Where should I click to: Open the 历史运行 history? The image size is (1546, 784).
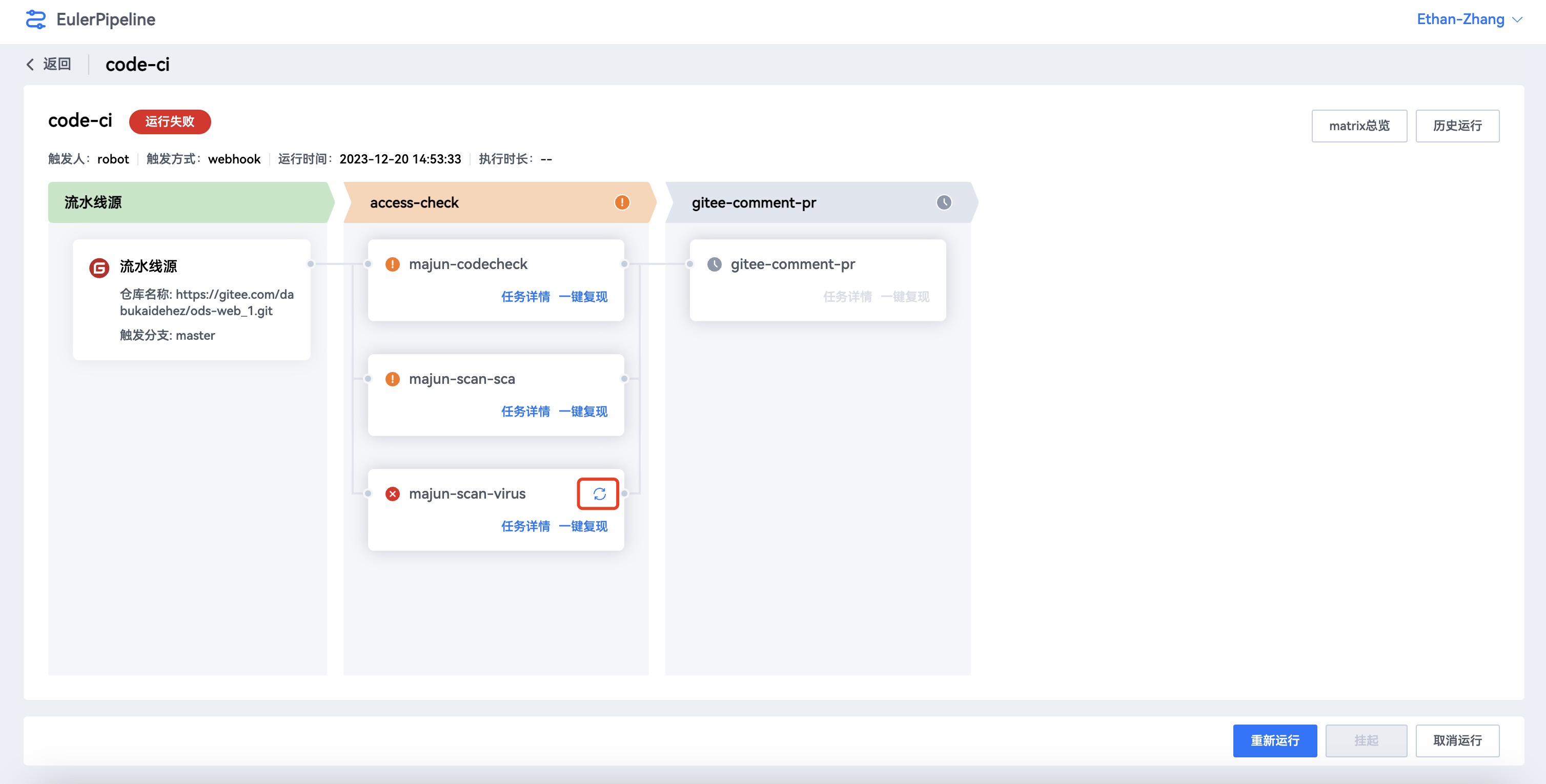(x=1457, y=126)
